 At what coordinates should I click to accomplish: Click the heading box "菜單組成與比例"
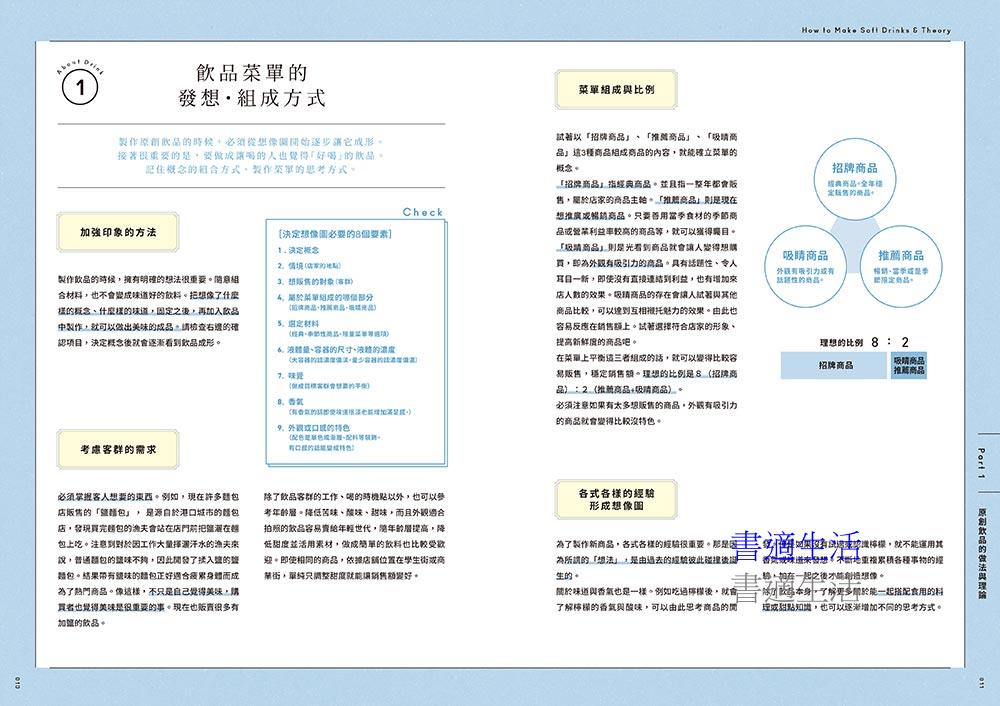coord(616,90)
